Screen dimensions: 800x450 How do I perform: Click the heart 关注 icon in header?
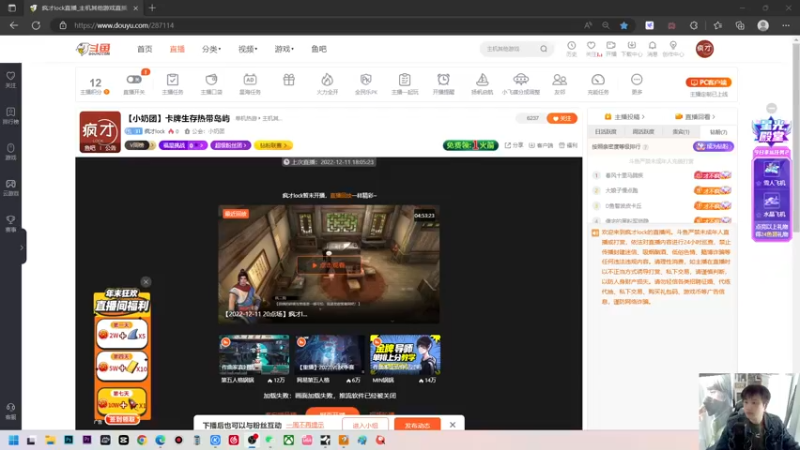591,46
